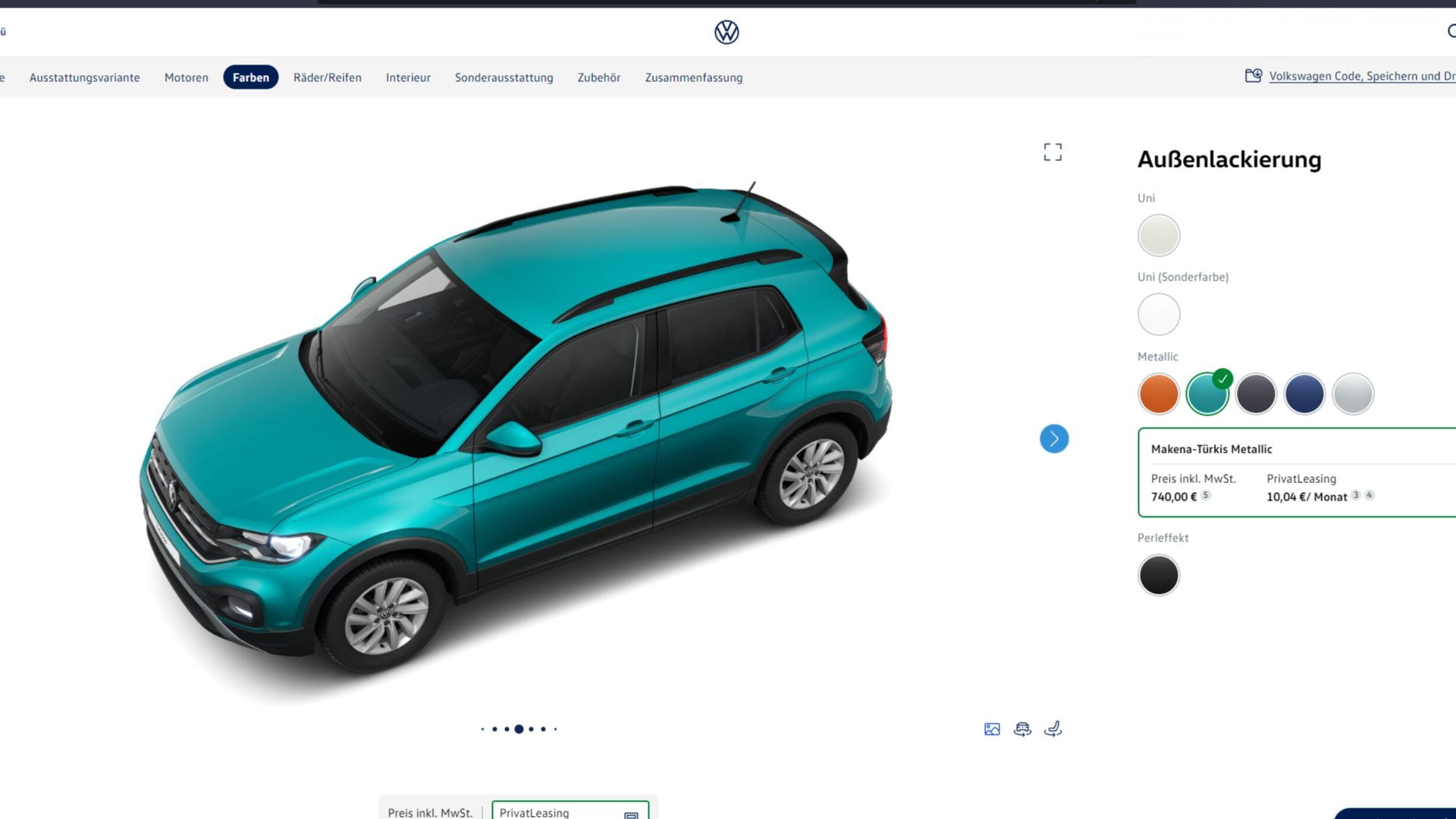Open footnote 4 next to monthly rate
Image resolution: width=1456 pixels, height=819 pixels.
tap(1370, 495)
